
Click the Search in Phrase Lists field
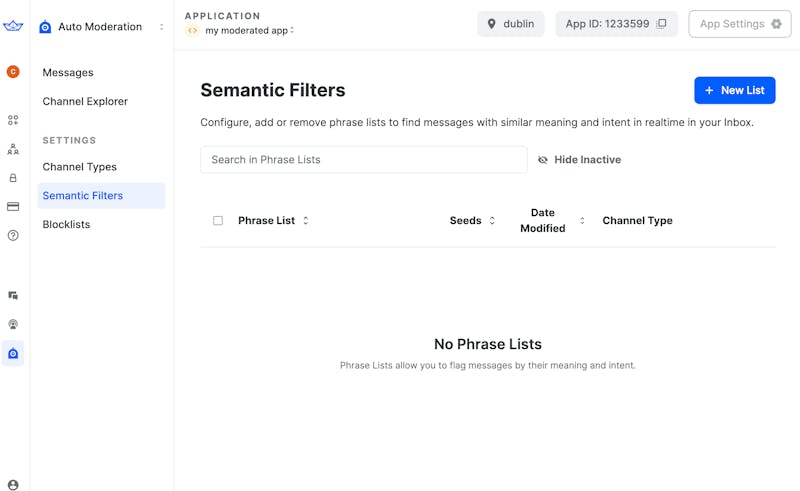pyautogui.click(x=363, y=160)
